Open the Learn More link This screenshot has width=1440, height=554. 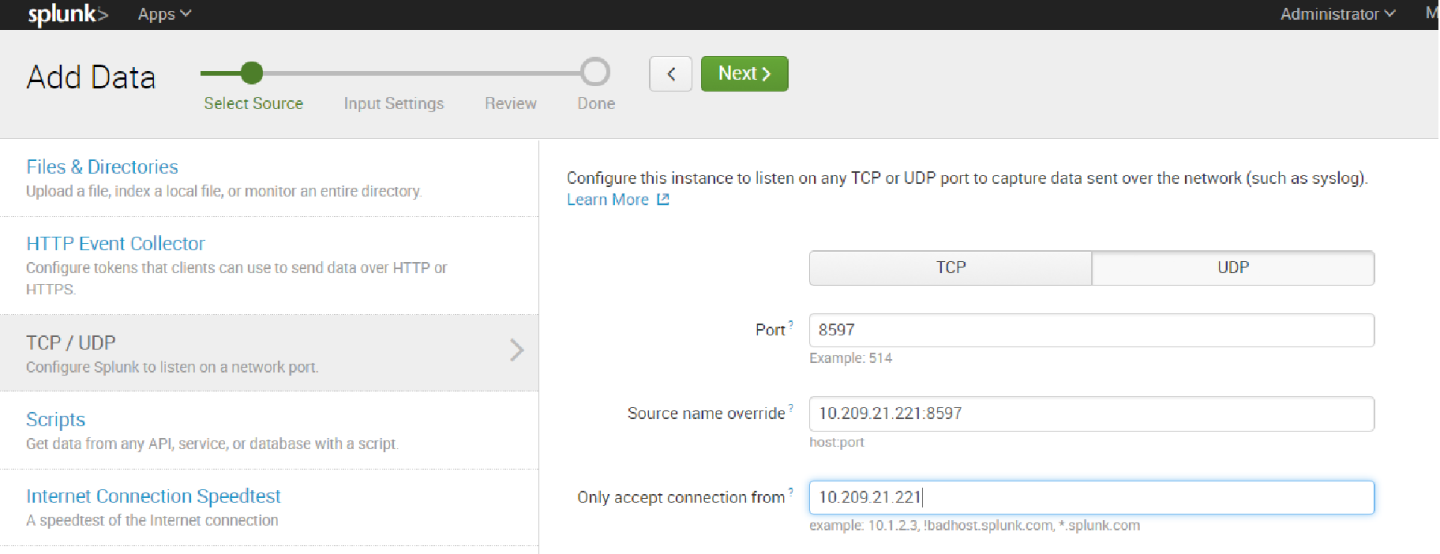(608, 200)
